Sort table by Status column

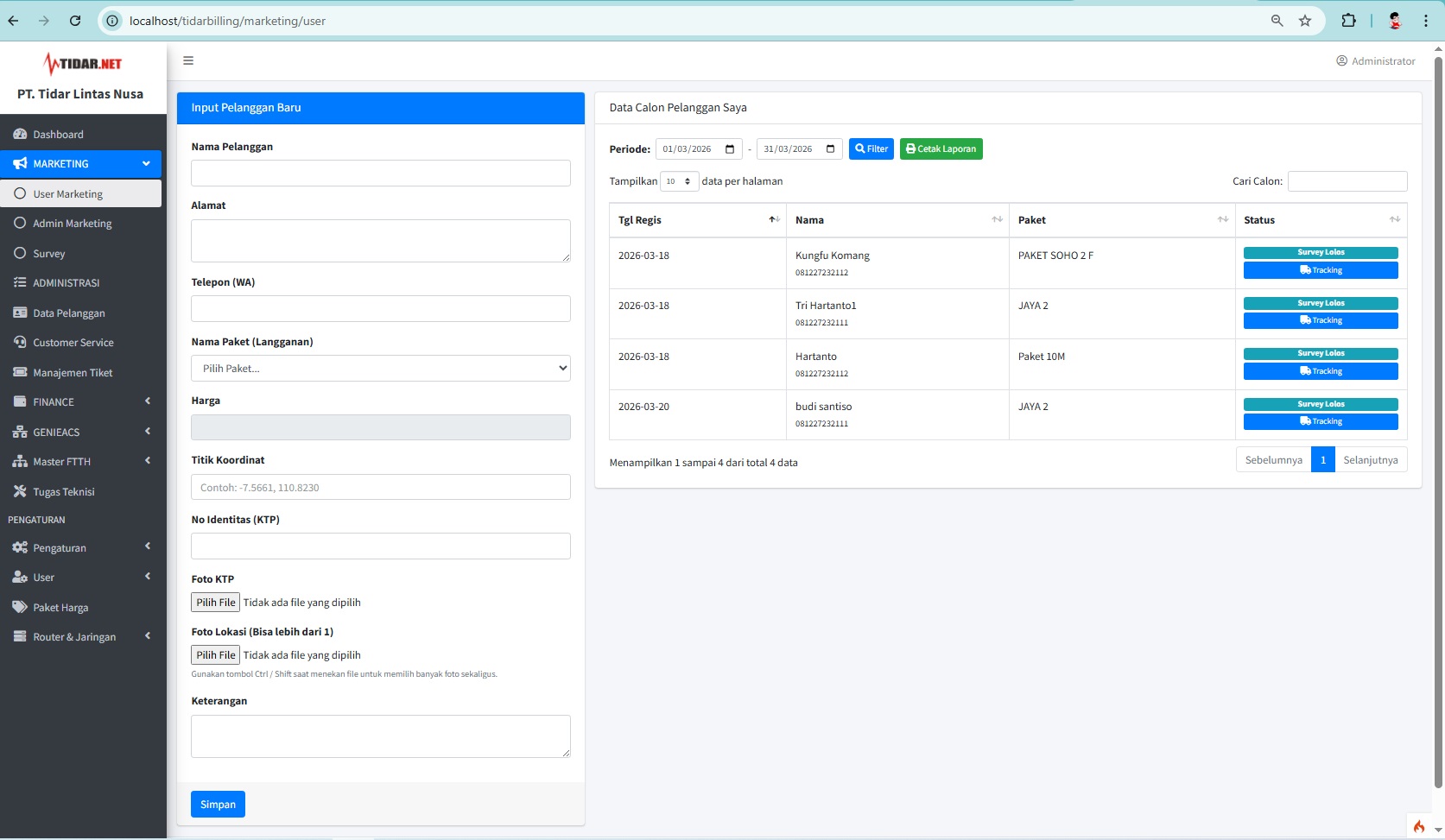pos(1321,220)
